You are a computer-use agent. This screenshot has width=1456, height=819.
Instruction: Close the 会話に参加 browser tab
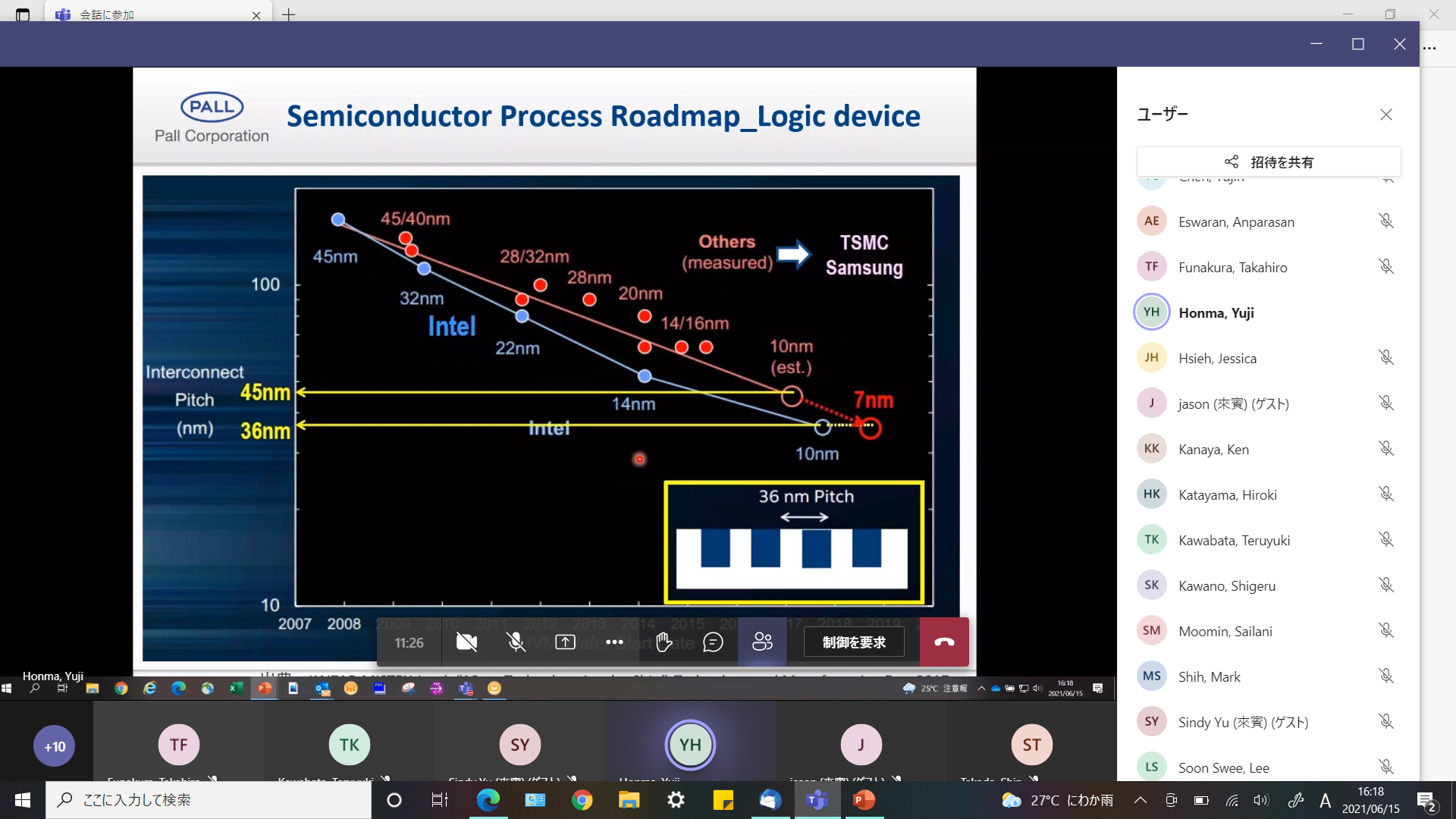point(256,14)
